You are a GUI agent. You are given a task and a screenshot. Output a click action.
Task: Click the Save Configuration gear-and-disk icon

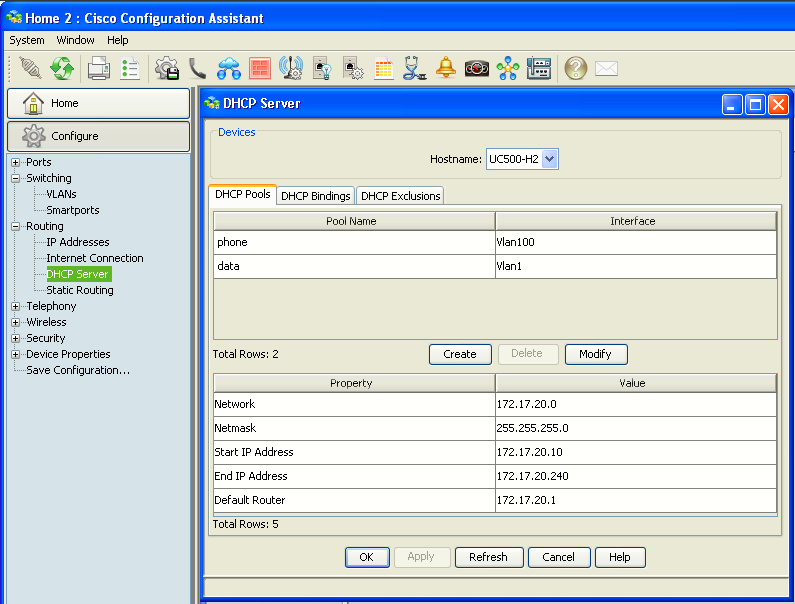click(167, 68)
